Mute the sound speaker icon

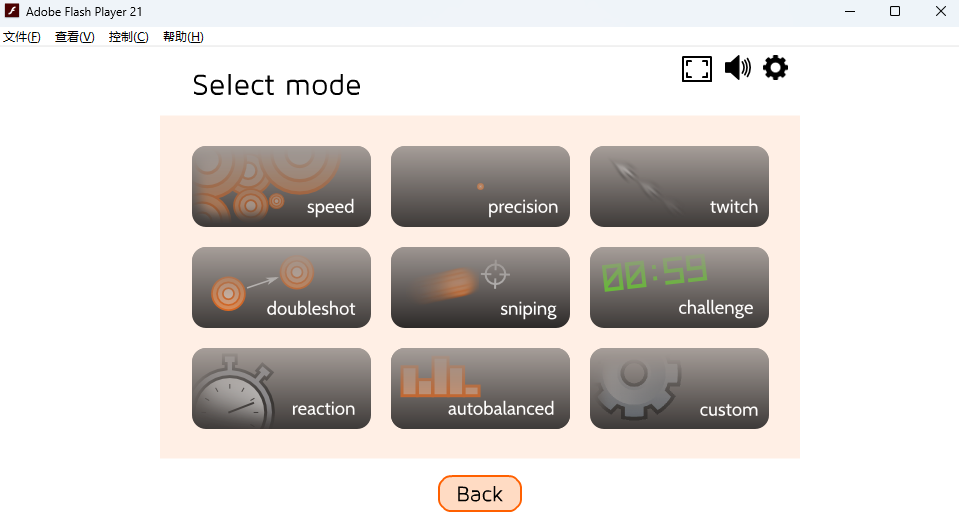click(737, 68)
